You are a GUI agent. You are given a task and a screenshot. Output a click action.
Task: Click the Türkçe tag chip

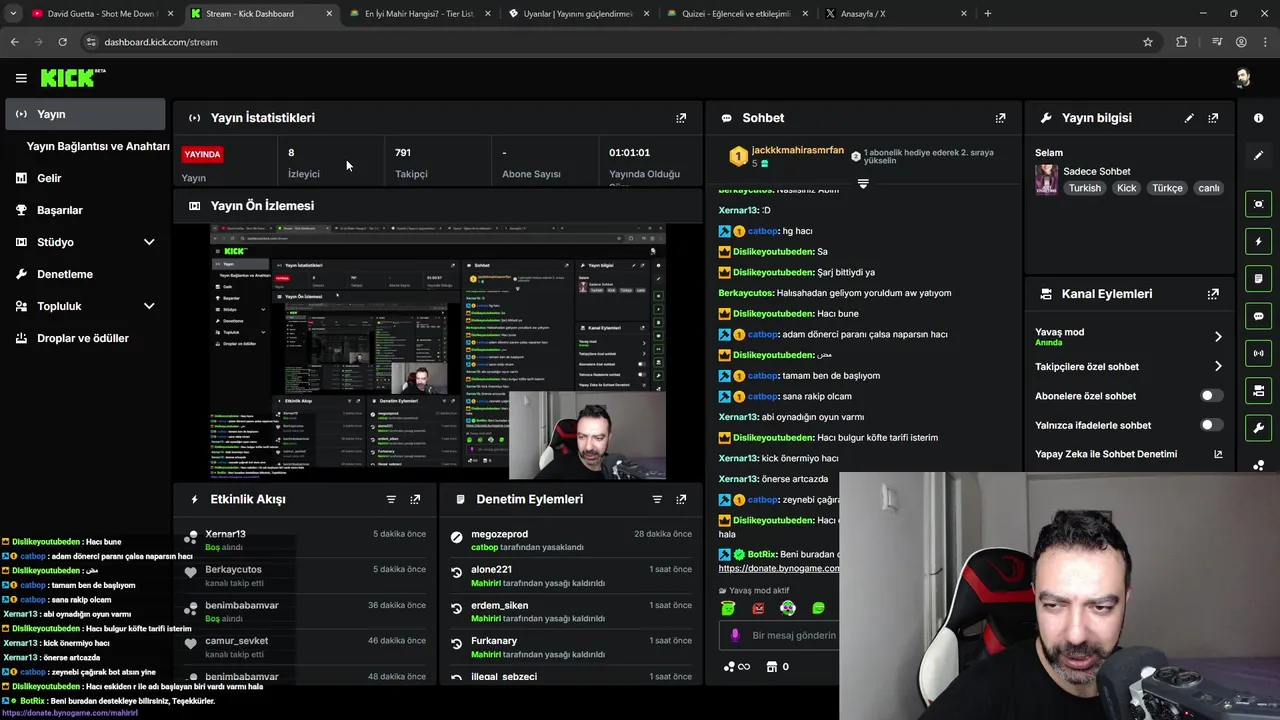tap(1167, 188)
